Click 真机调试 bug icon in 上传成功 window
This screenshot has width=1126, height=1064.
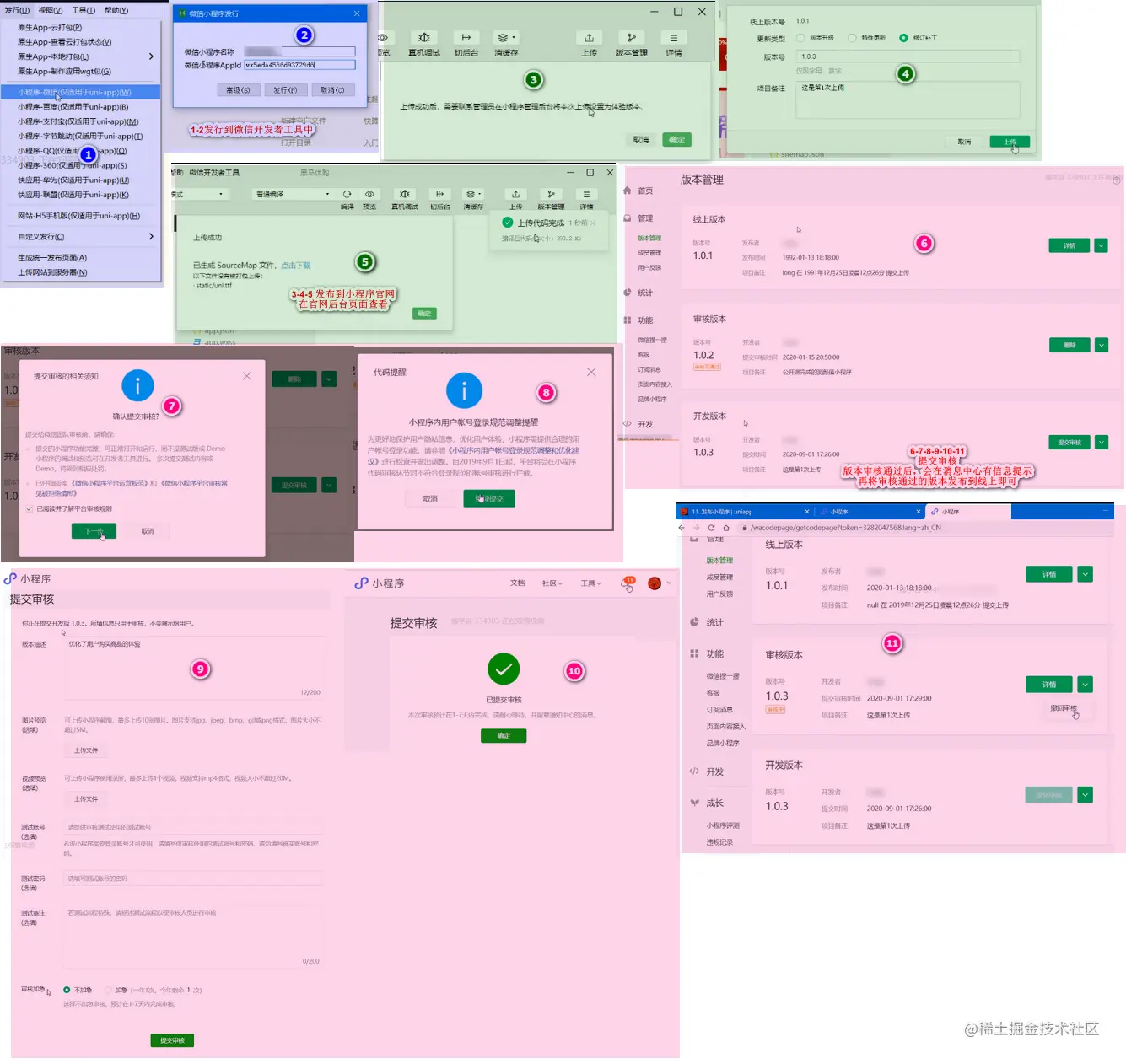[405, 194]
